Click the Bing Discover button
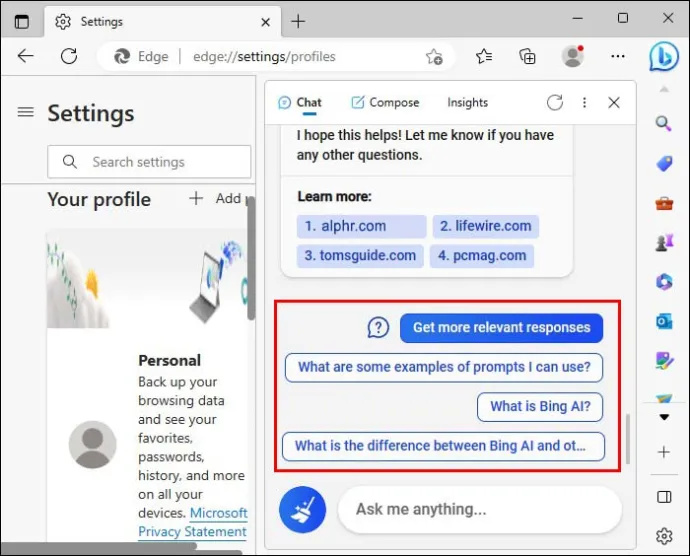690x556 pixels. coord(664,56)
